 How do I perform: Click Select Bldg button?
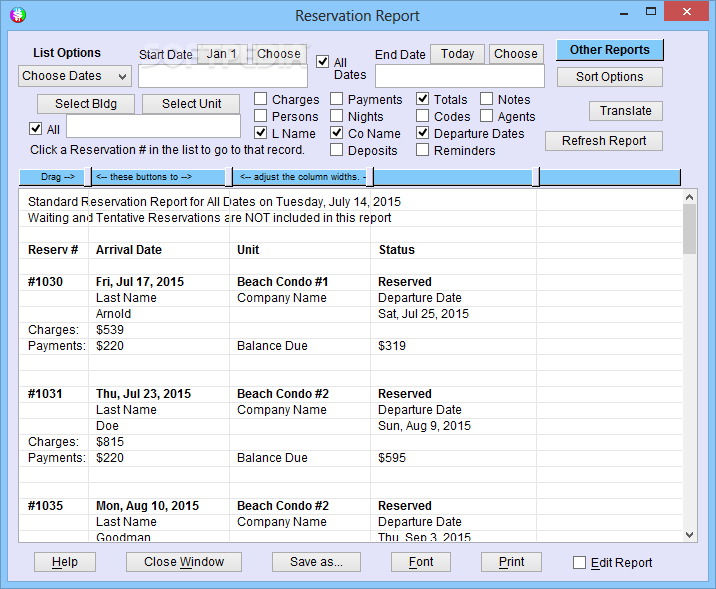pos(86,104)
